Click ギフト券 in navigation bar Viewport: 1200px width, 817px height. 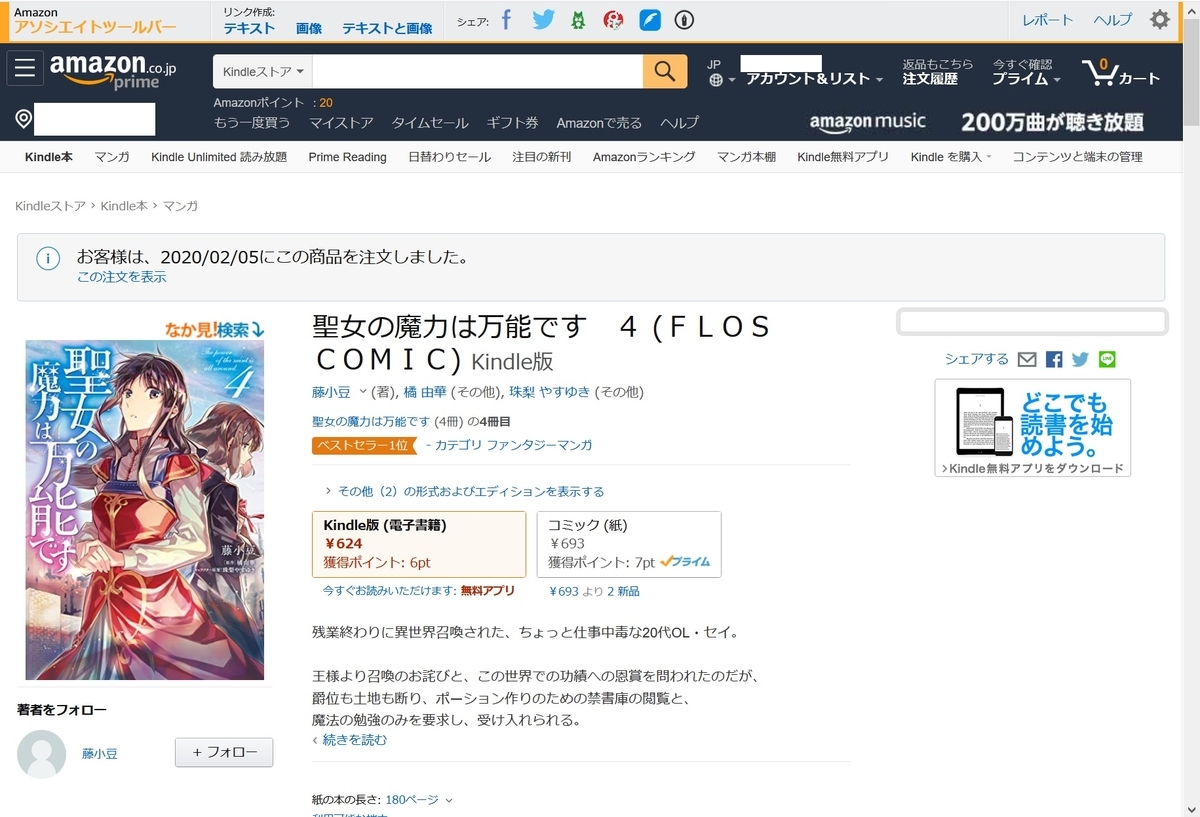tap(512, 123)
